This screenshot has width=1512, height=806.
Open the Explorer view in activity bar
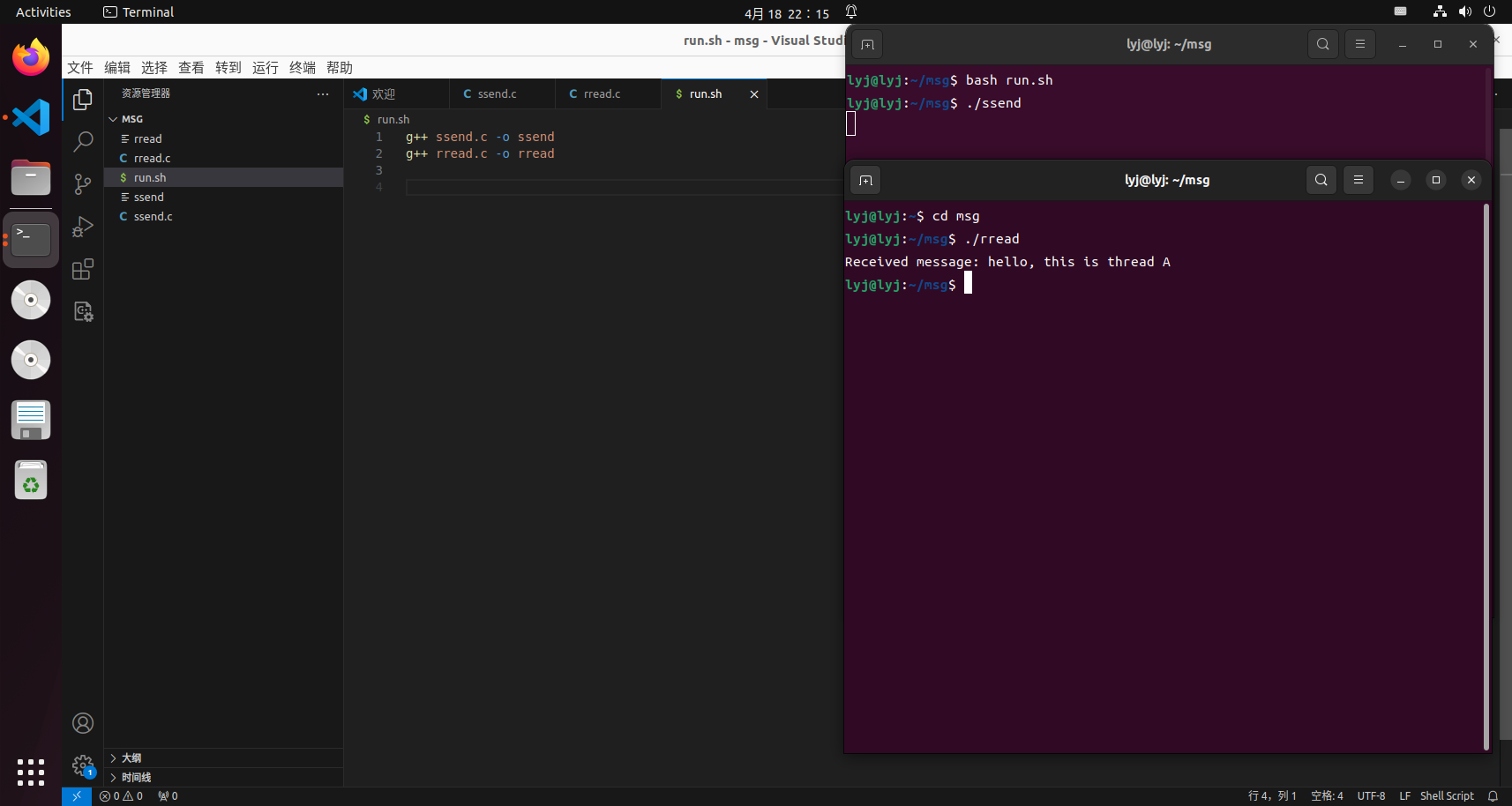[x=83, y=100]
